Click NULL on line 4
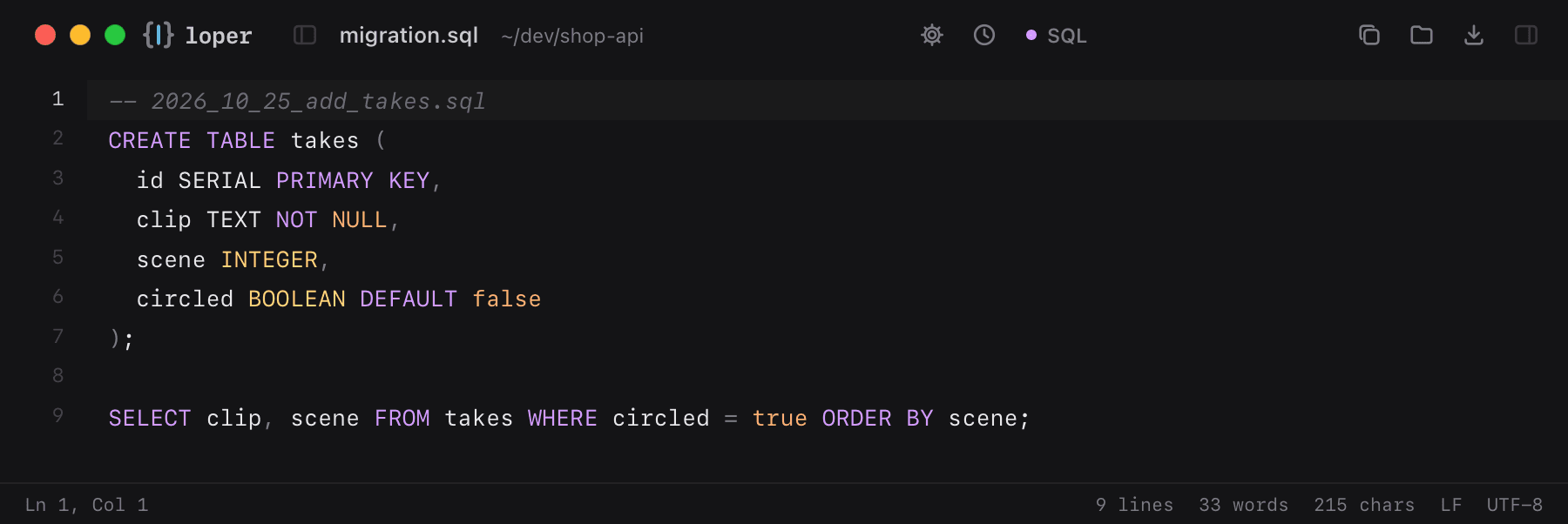This screenshot has width=1568, height=524. [360, 219]
